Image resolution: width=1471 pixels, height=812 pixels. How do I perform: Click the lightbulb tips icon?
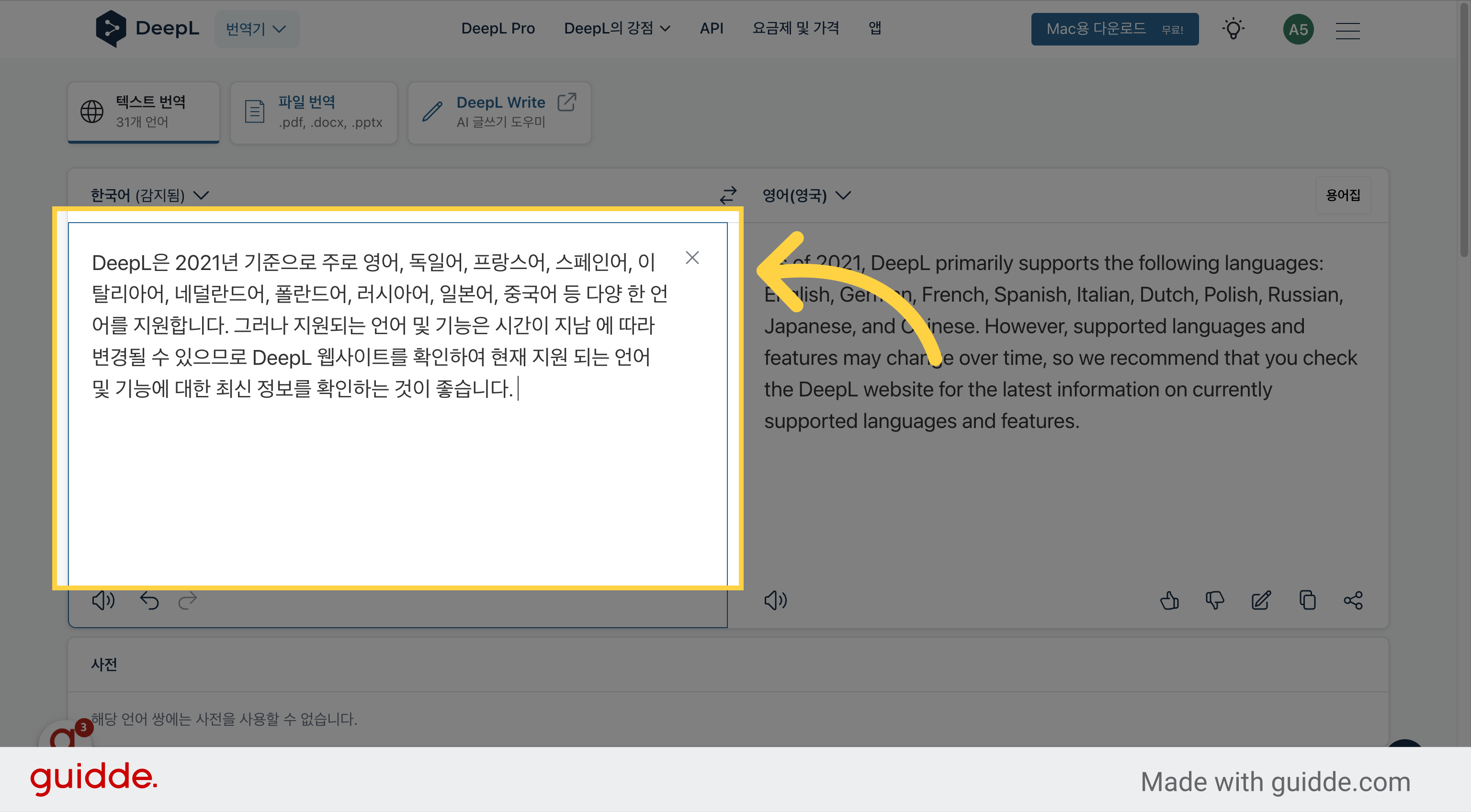coord(1233,29)
